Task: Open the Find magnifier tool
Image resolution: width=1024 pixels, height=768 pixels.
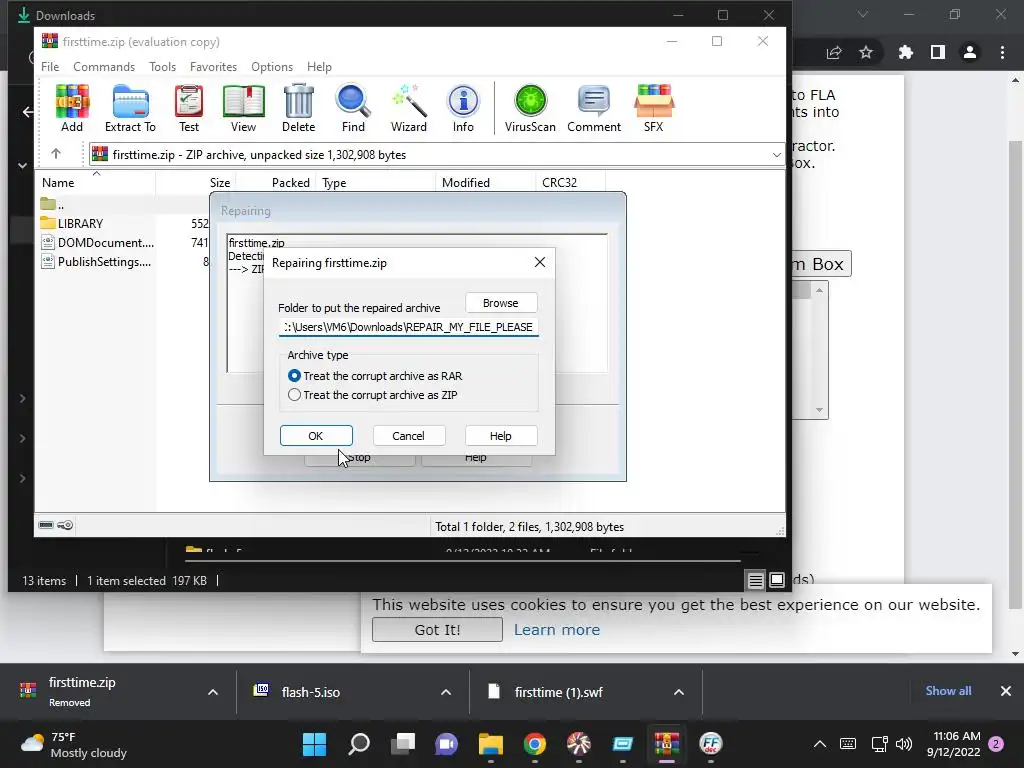Action: pos(353,108)
